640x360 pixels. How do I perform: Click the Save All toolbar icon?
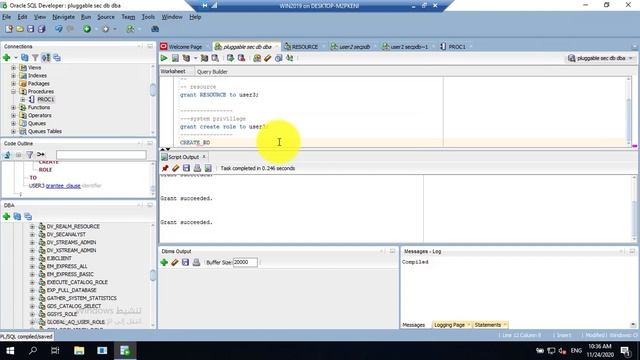click(x=42, y=29)
